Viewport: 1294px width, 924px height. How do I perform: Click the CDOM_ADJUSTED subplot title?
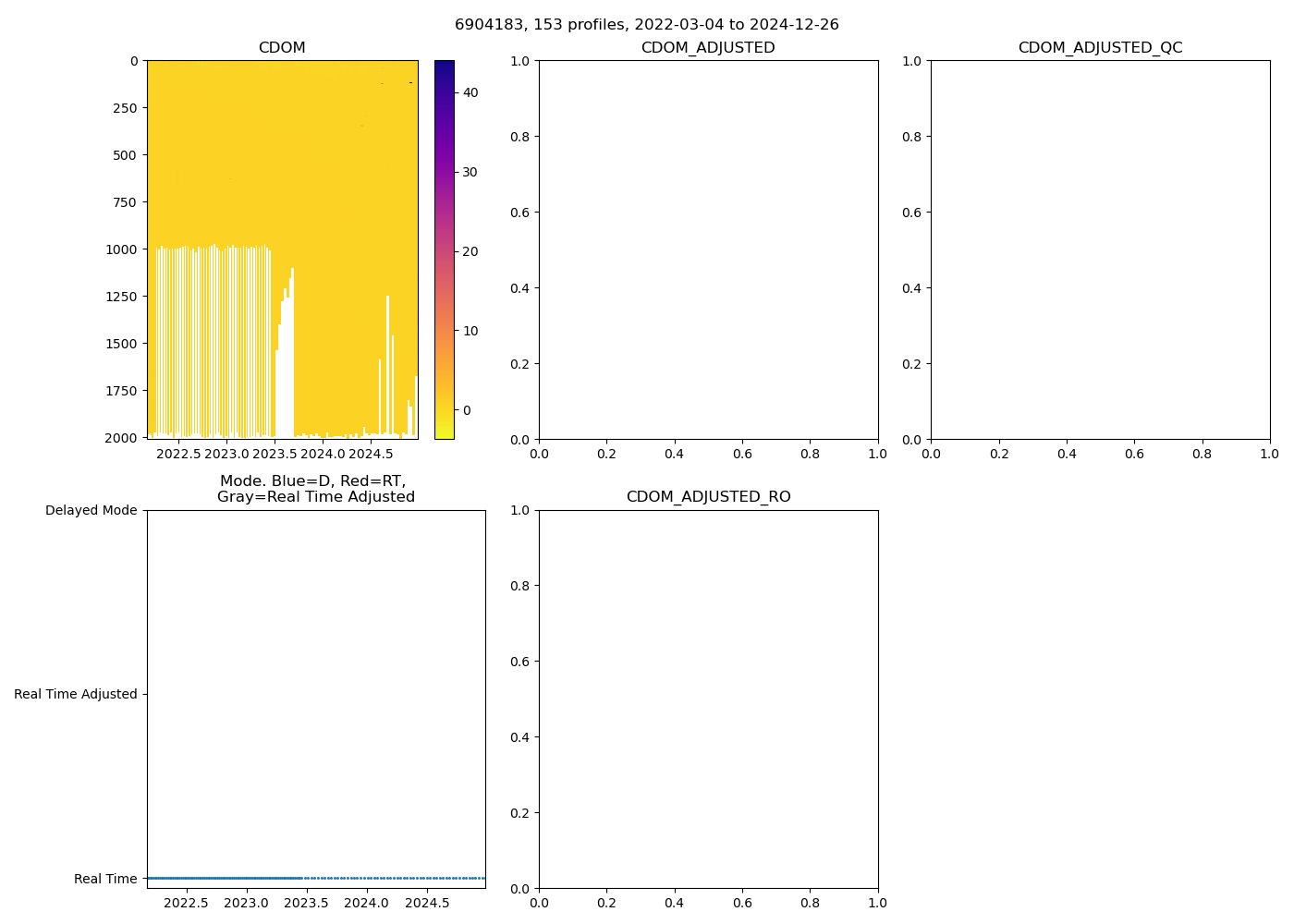tap(708, 48)
